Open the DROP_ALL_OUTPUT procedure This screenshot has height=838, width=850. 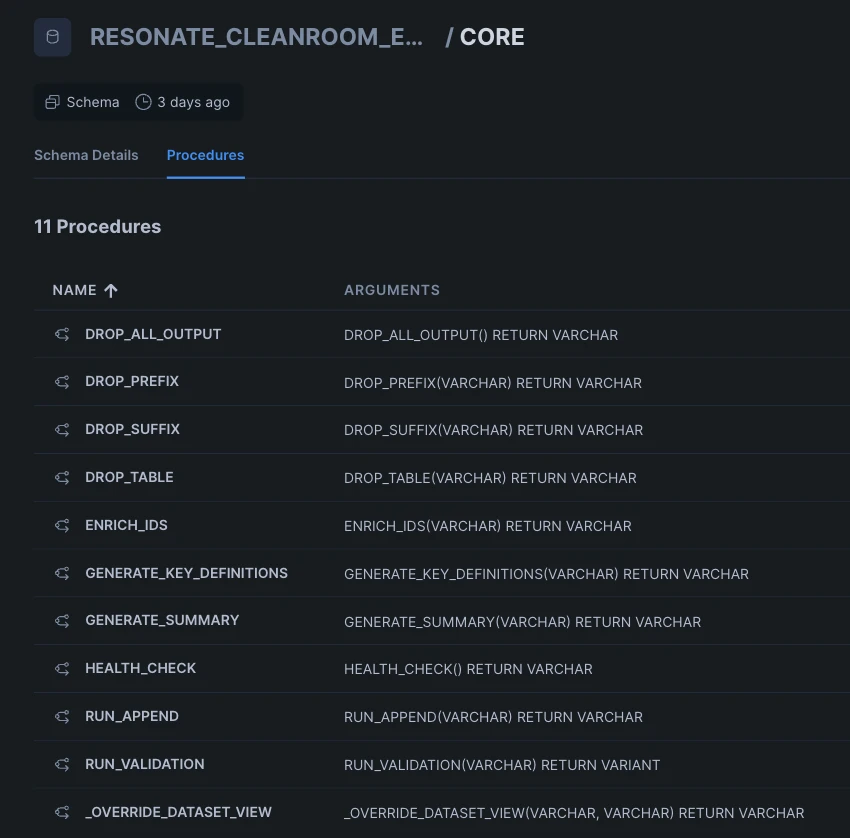[x=153, y=334]
